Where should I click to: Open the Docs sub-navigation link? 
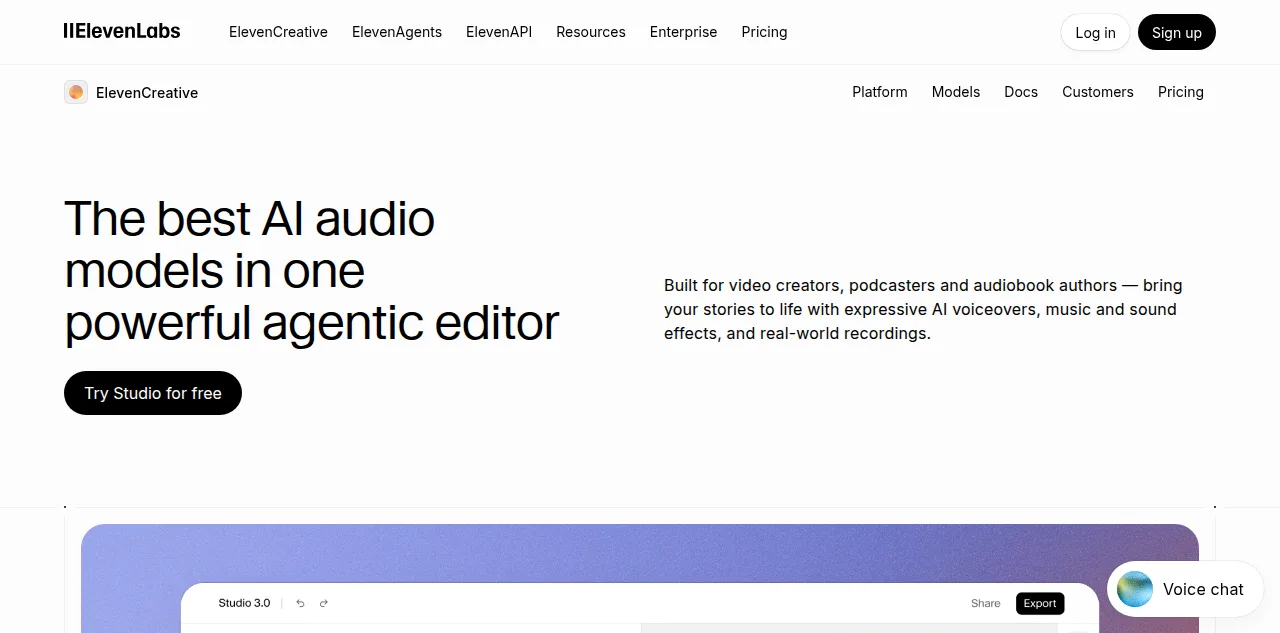pyautogui.click(x=1021, y=92)
